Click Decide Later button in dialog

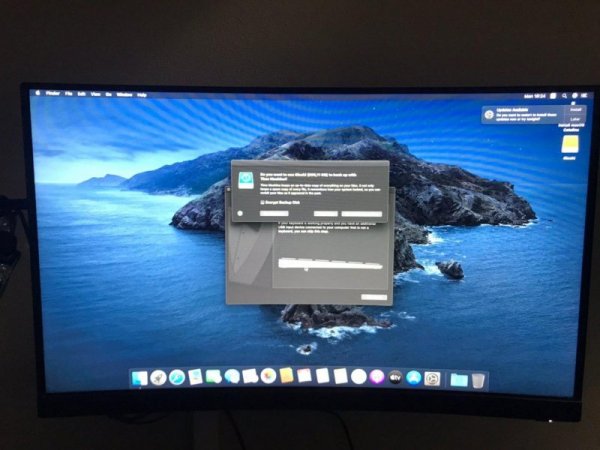274,213
